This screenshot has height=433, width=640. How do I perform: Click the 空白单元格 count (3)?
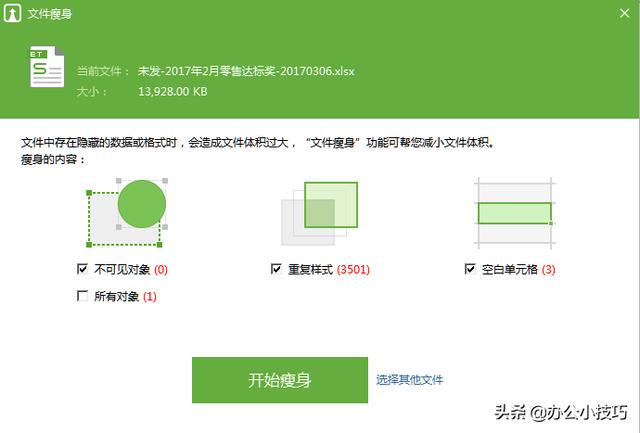coord(549,269)
